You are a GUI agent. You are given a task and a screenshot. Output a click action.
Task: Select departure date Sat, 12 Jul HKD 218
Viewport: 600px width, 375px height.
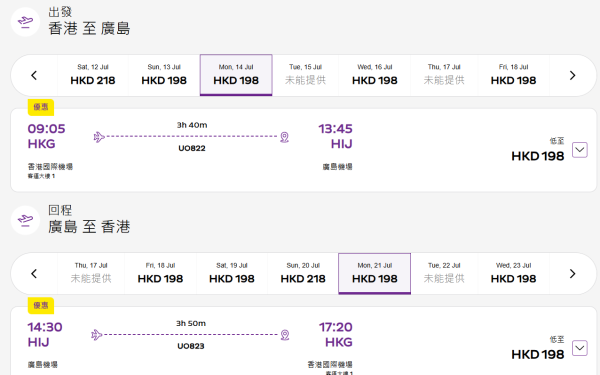pyautogui.click(x=93, y=75)
